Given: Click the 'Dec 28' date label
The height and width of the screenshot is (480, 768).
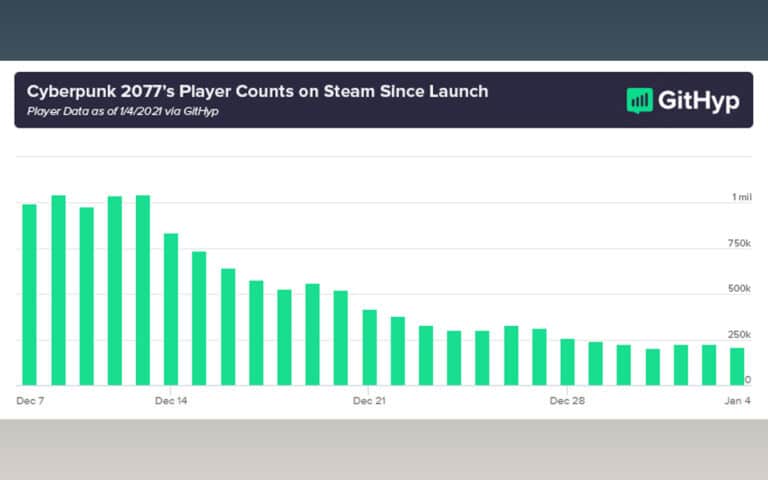Looking at the screenshot, I should point(567,400).
